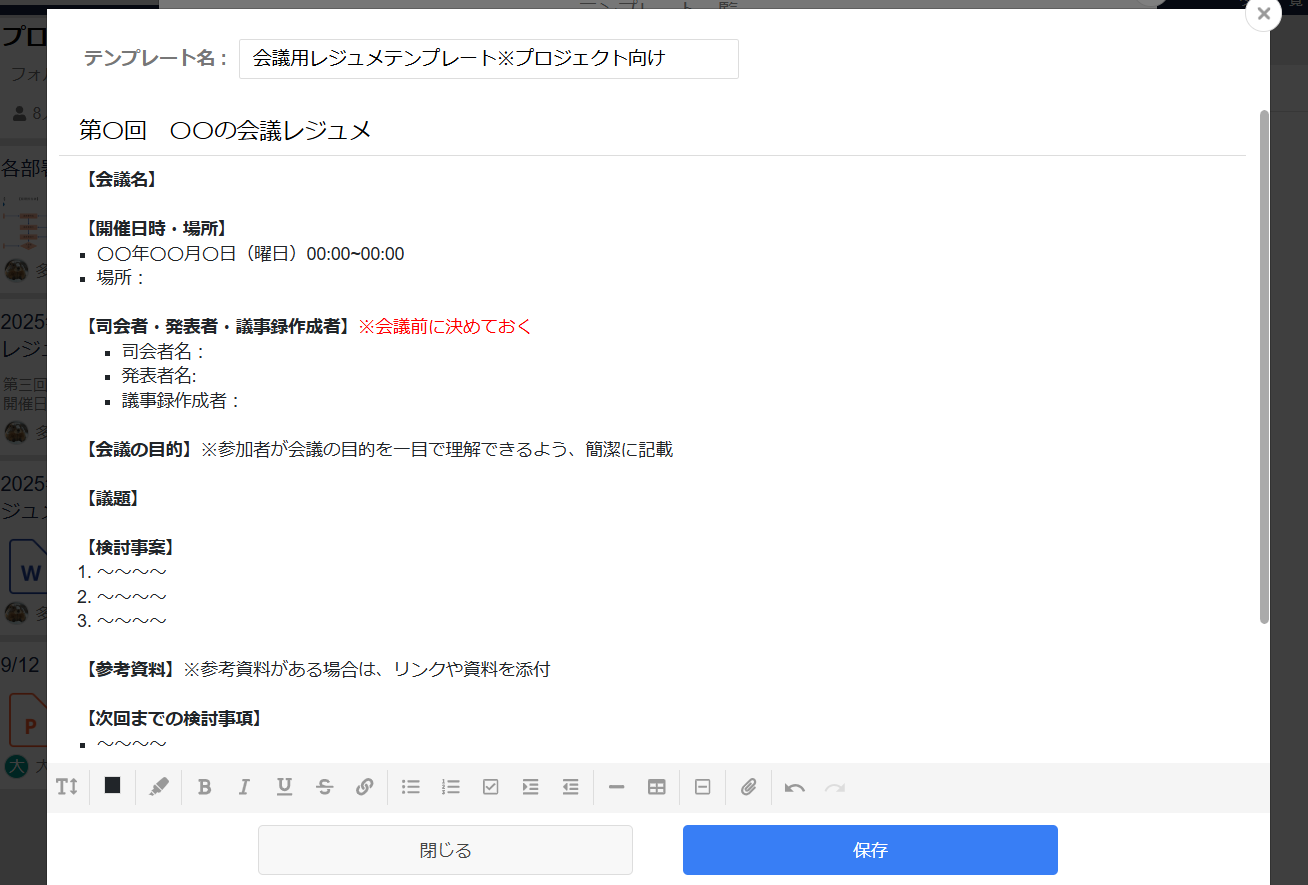Select the highlighter marker tool
This screenshot has width=1308, height=885.
pyautogui.click(x=158, y=787)
